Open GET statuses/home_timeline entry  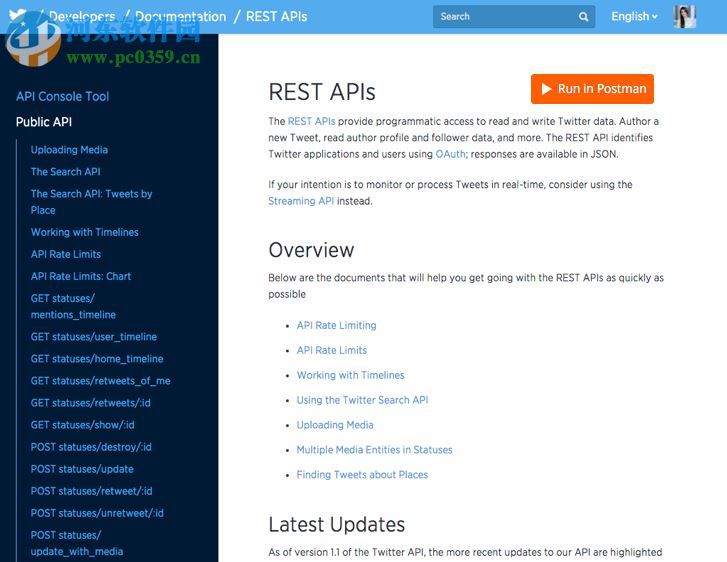point(97,359)
